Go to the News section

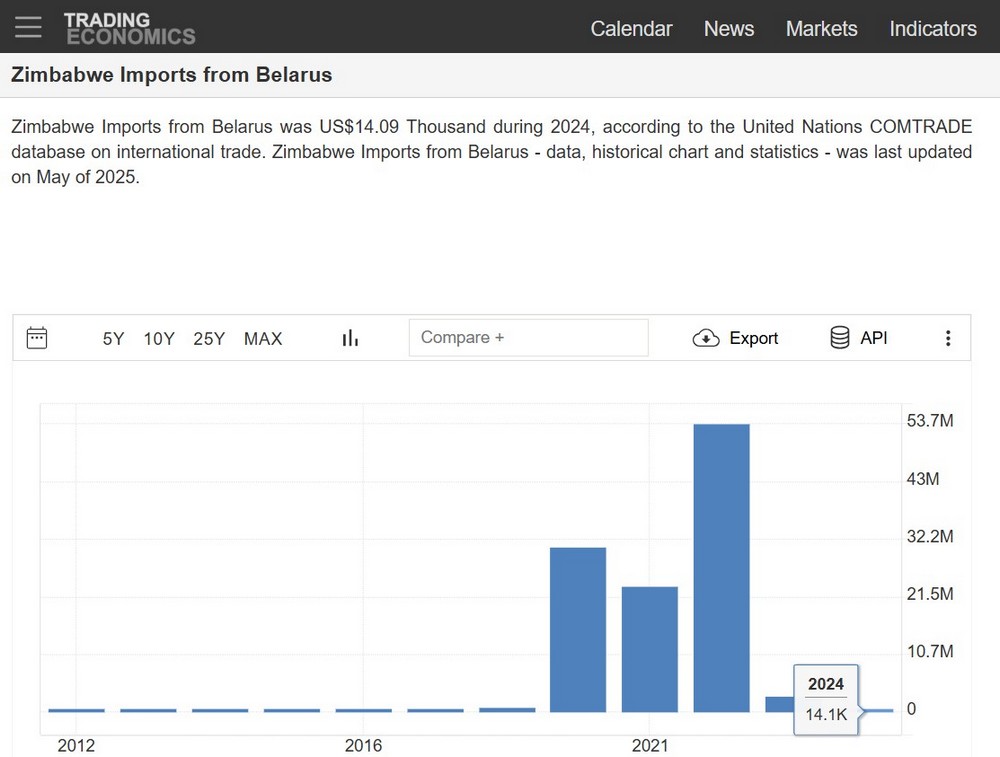point(729,29)
